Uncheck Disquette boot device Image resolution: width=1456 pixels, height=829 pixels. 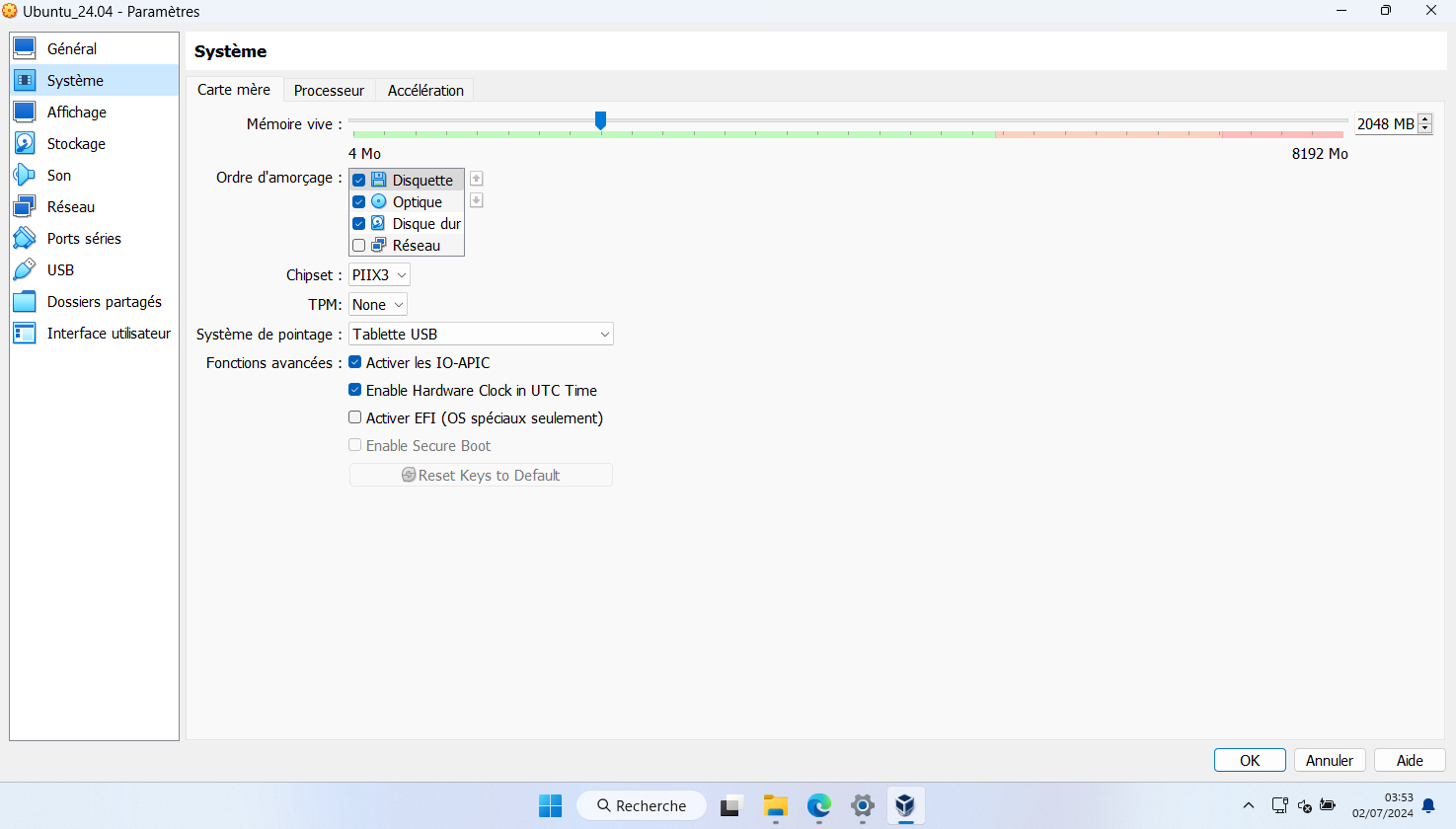click(359, 180)
